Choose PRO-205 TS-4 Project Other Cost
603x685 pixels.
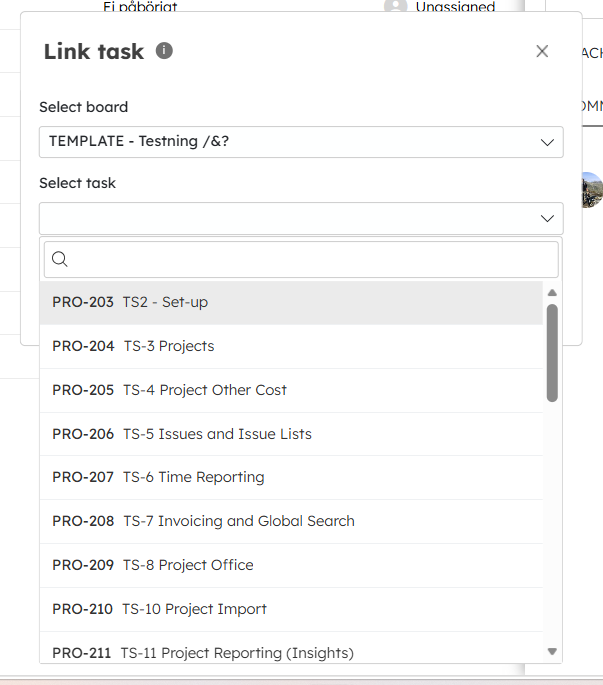(x=291, y=390)
